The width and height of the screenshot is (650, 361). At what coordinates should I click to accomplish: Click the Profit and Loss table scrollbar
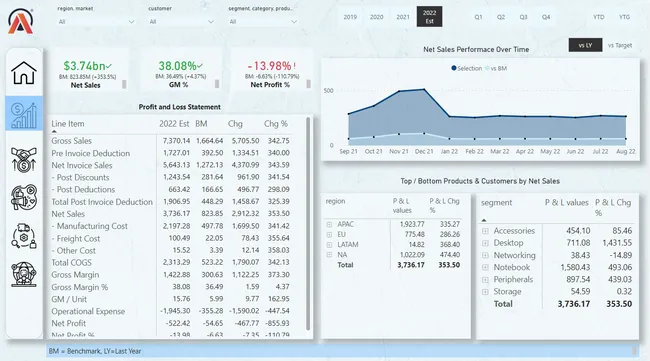(x=308, y=224)
